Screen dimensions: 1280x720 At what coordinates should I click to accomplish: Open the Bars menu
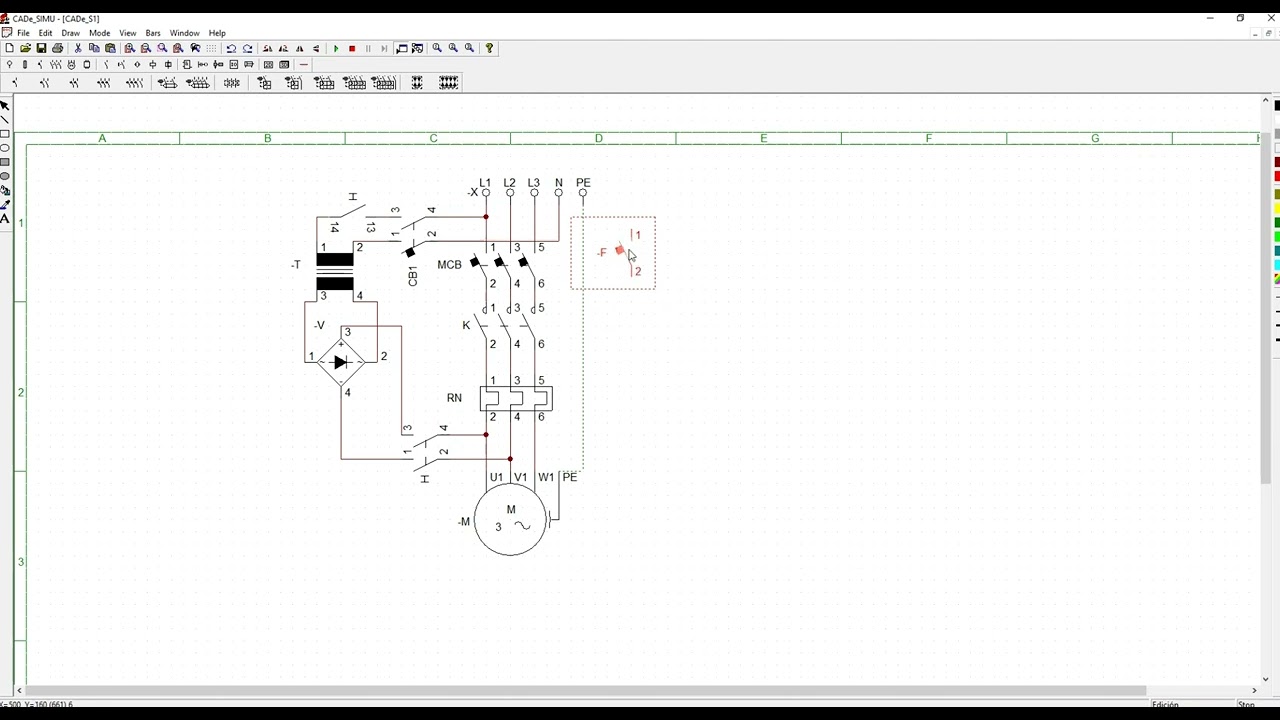click(153, 33)
